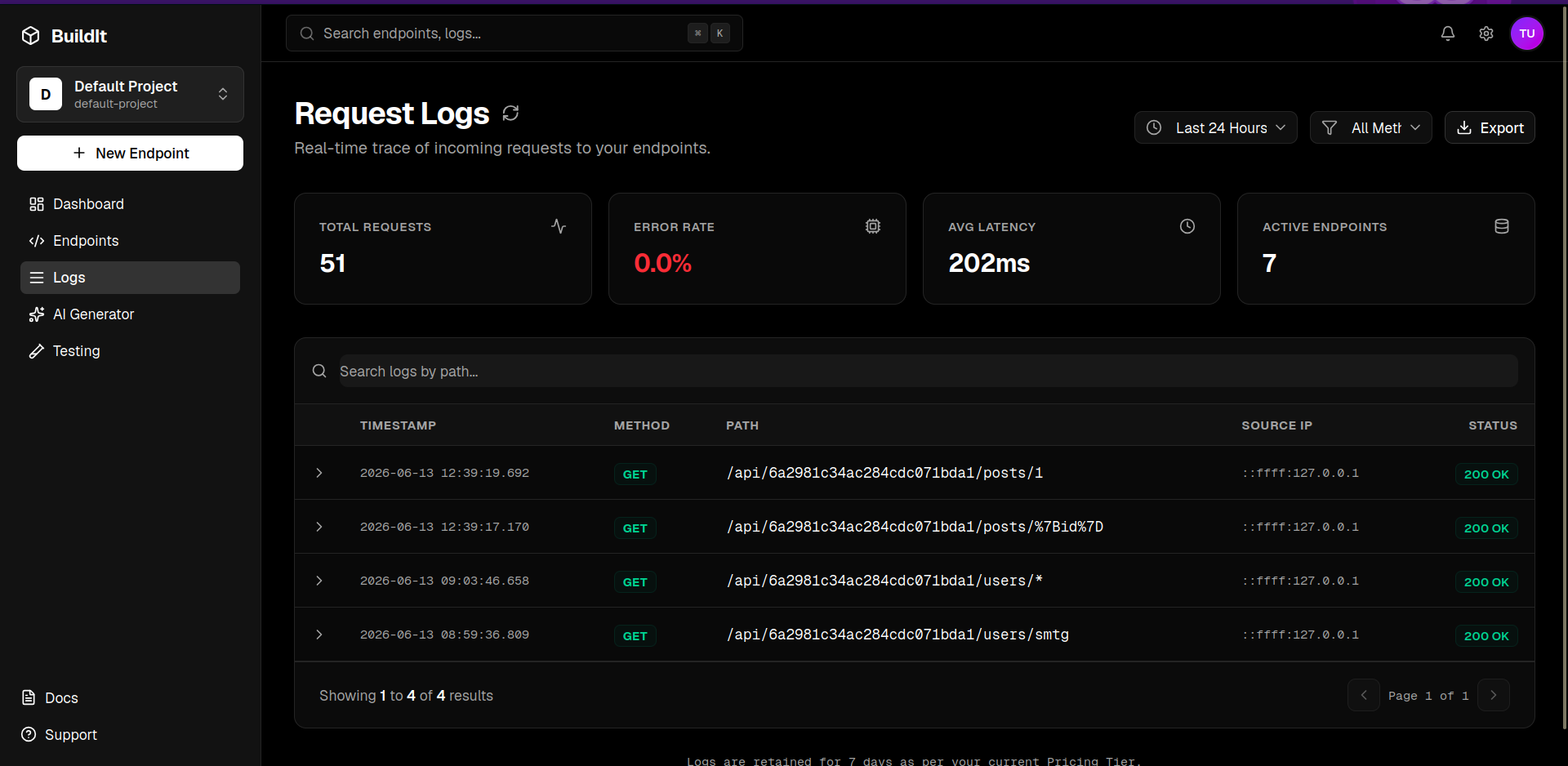Screen dimensions: 1568x766
Task: Expand the log row for /posts/%7Bid%7D
Action: (x=319, y=527)
